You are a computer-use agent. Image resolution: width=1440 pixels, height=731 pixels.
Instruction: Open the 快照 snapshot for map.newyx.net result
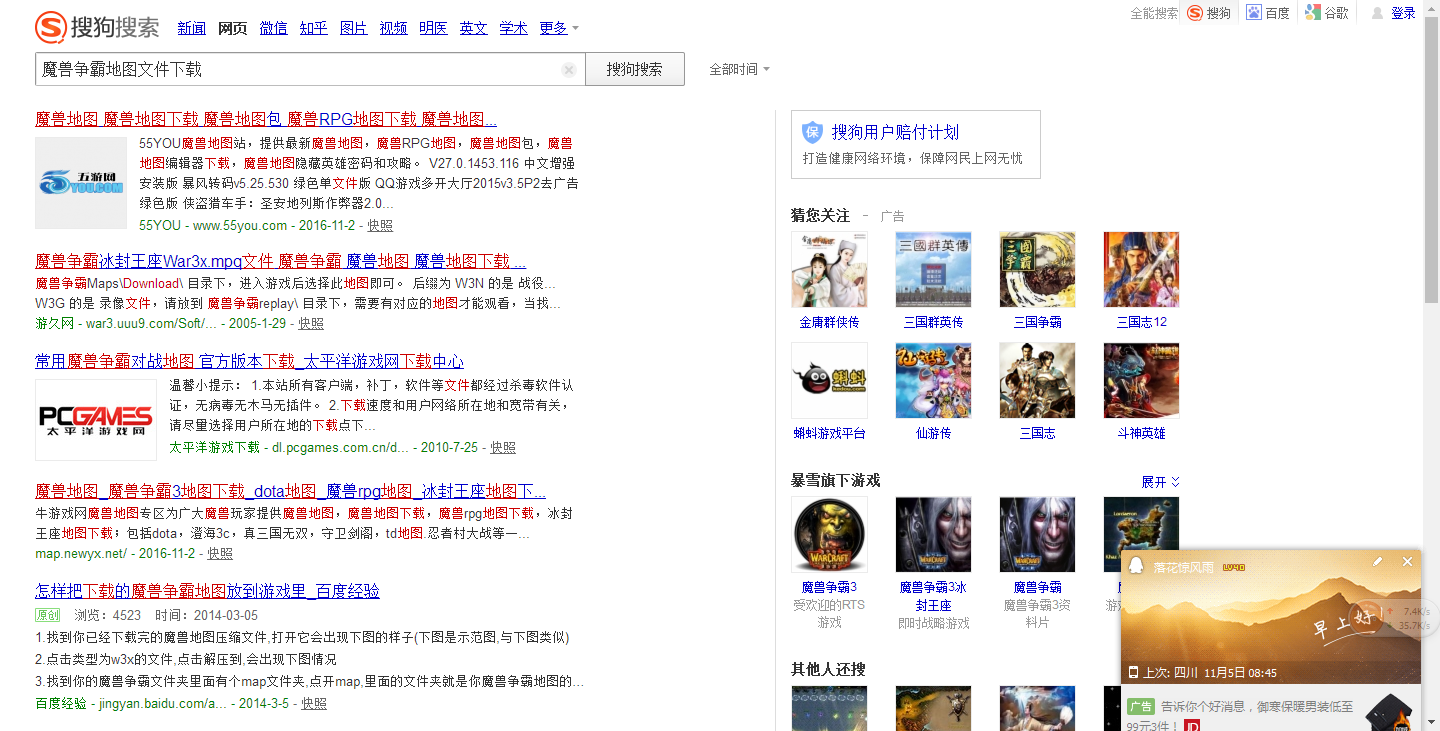(x=220, y=554)
